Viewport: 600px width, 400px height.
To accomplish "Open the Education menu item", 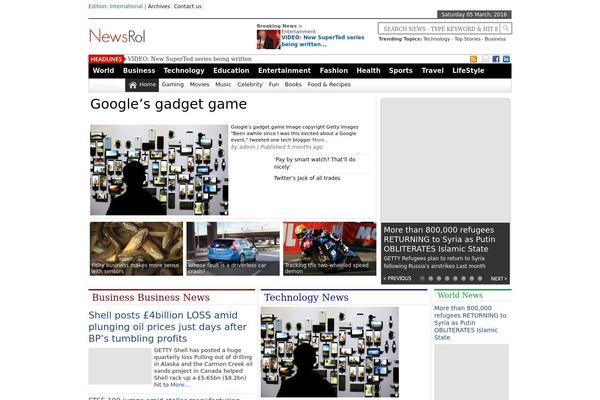I will pyautogui.click(x=231, y=71).
